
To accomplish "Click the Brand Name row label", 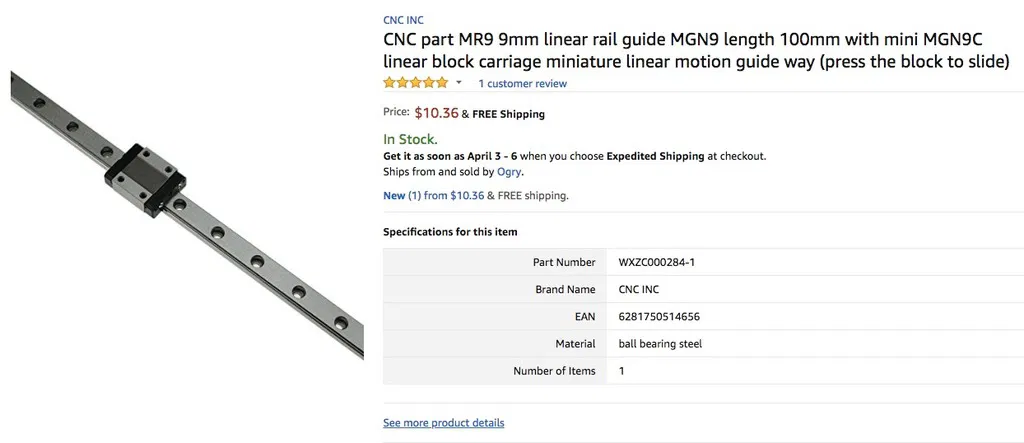I will pyautogui.click(x=565, y=290).
